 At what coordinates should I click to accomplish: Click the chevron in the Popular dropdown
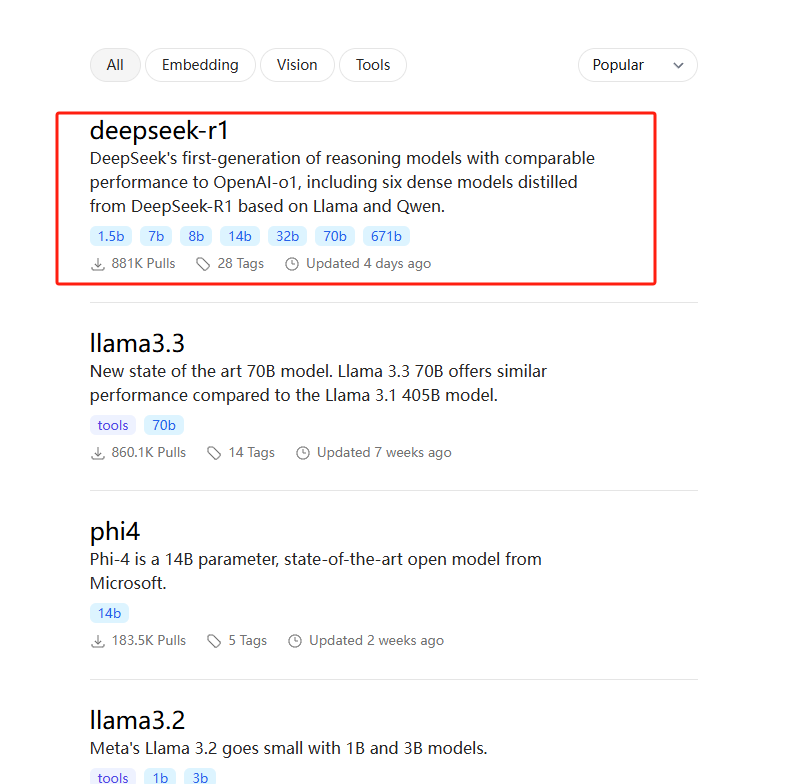coord(678,65)
